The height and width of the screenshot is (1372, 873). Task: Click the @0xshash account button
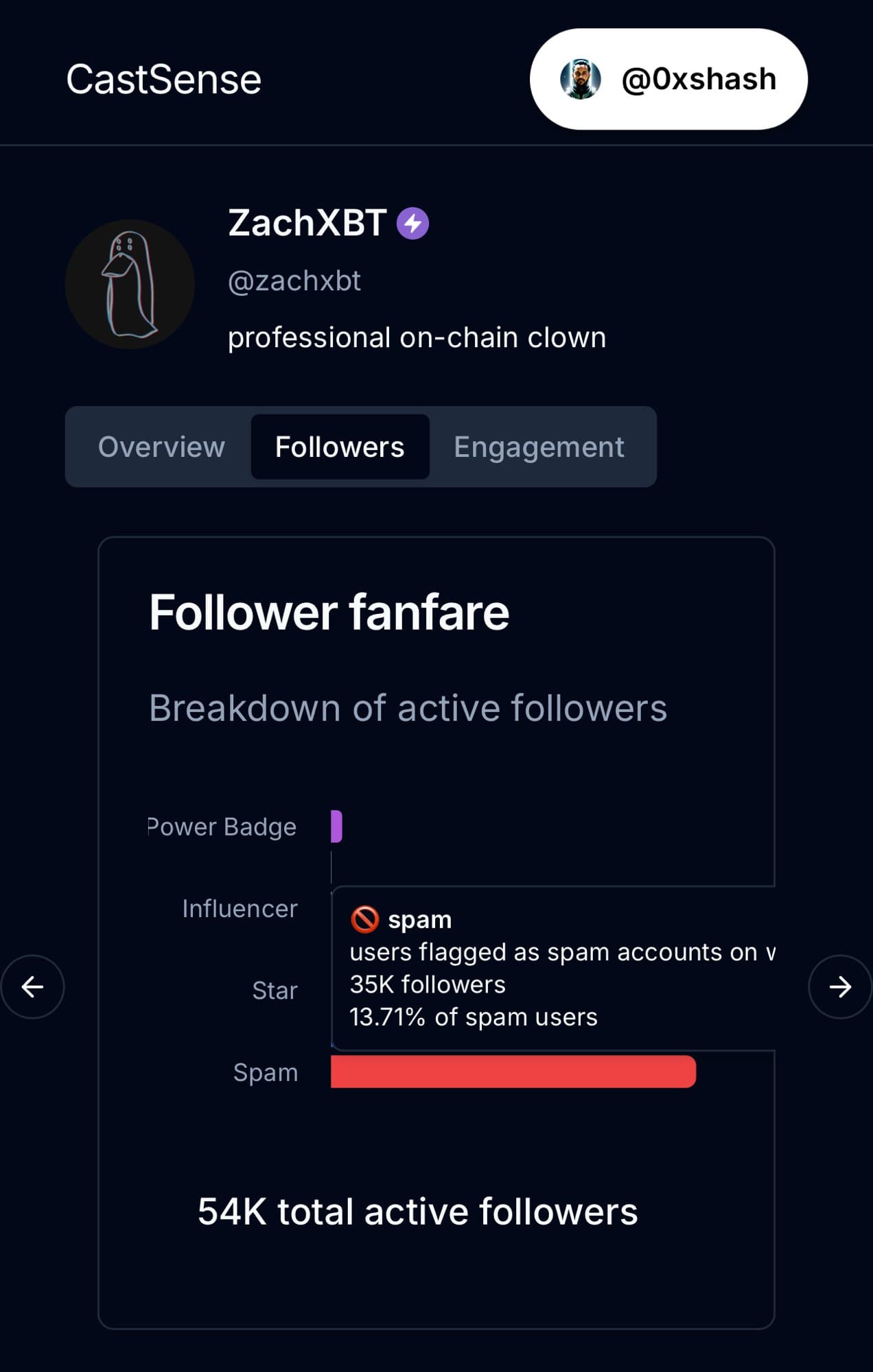[668, 79]
